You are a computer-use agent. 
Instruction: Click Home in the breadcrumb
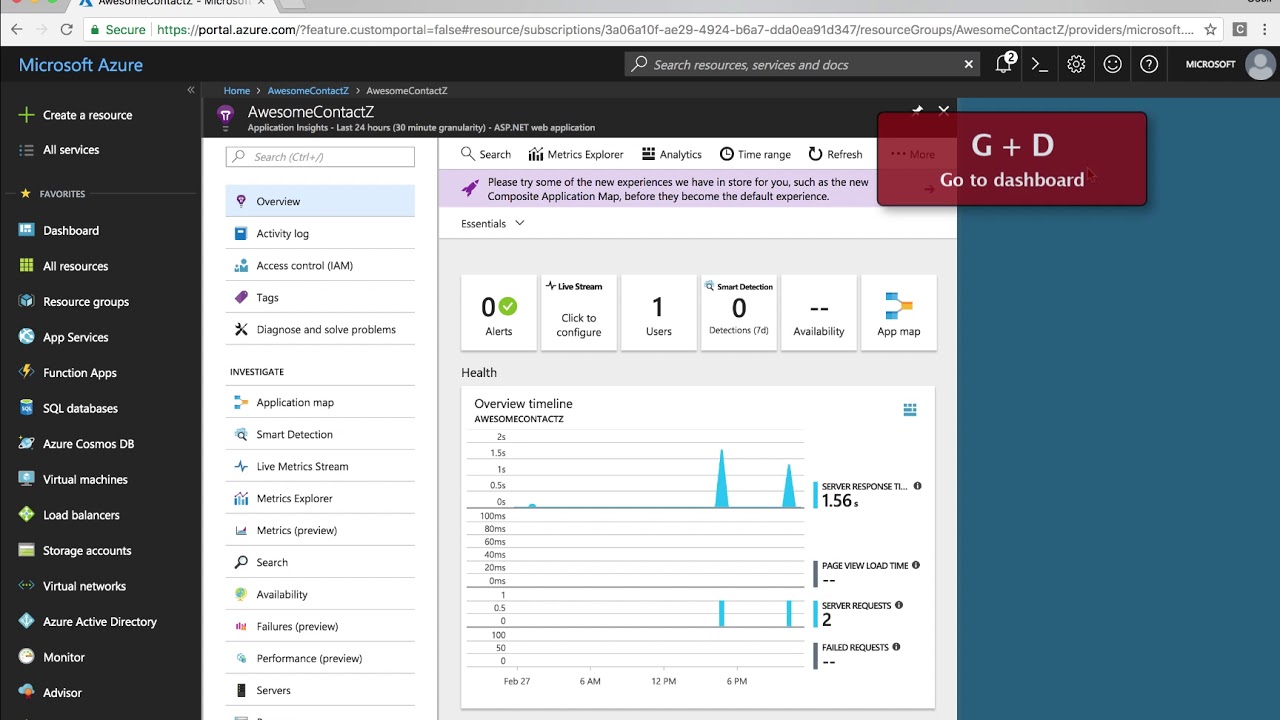coord(237,90)
